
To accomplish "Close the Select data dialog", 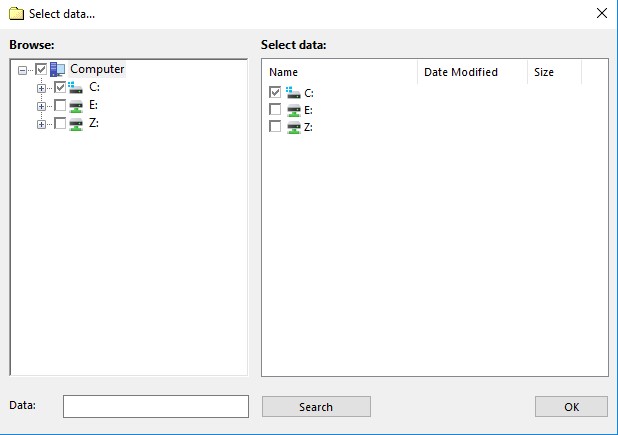I will (x=601, y=14).
